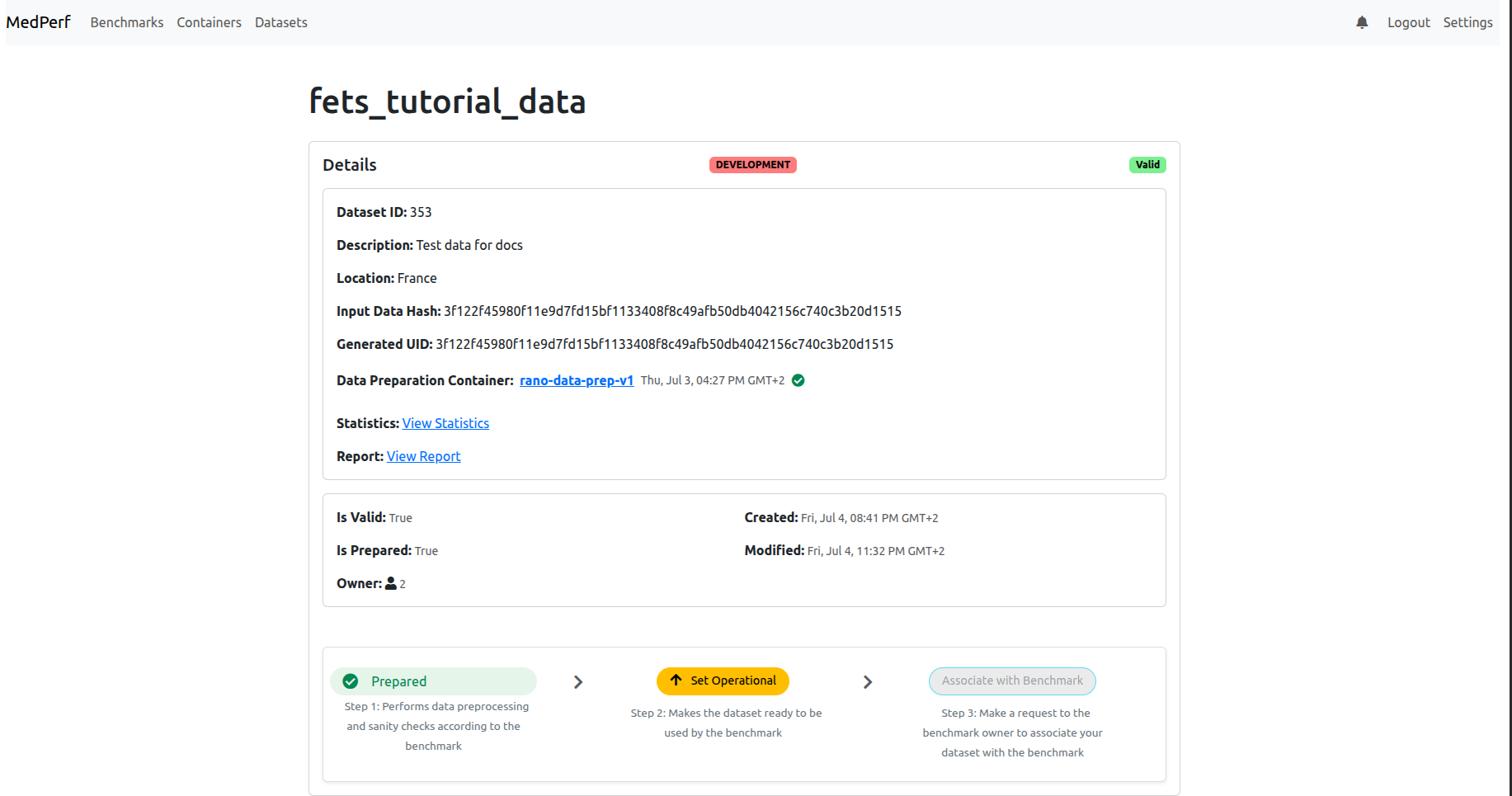Open the rano-data-prep-v1 container link
Viewport: 1512px width, 796px height.
click(577, 380)
